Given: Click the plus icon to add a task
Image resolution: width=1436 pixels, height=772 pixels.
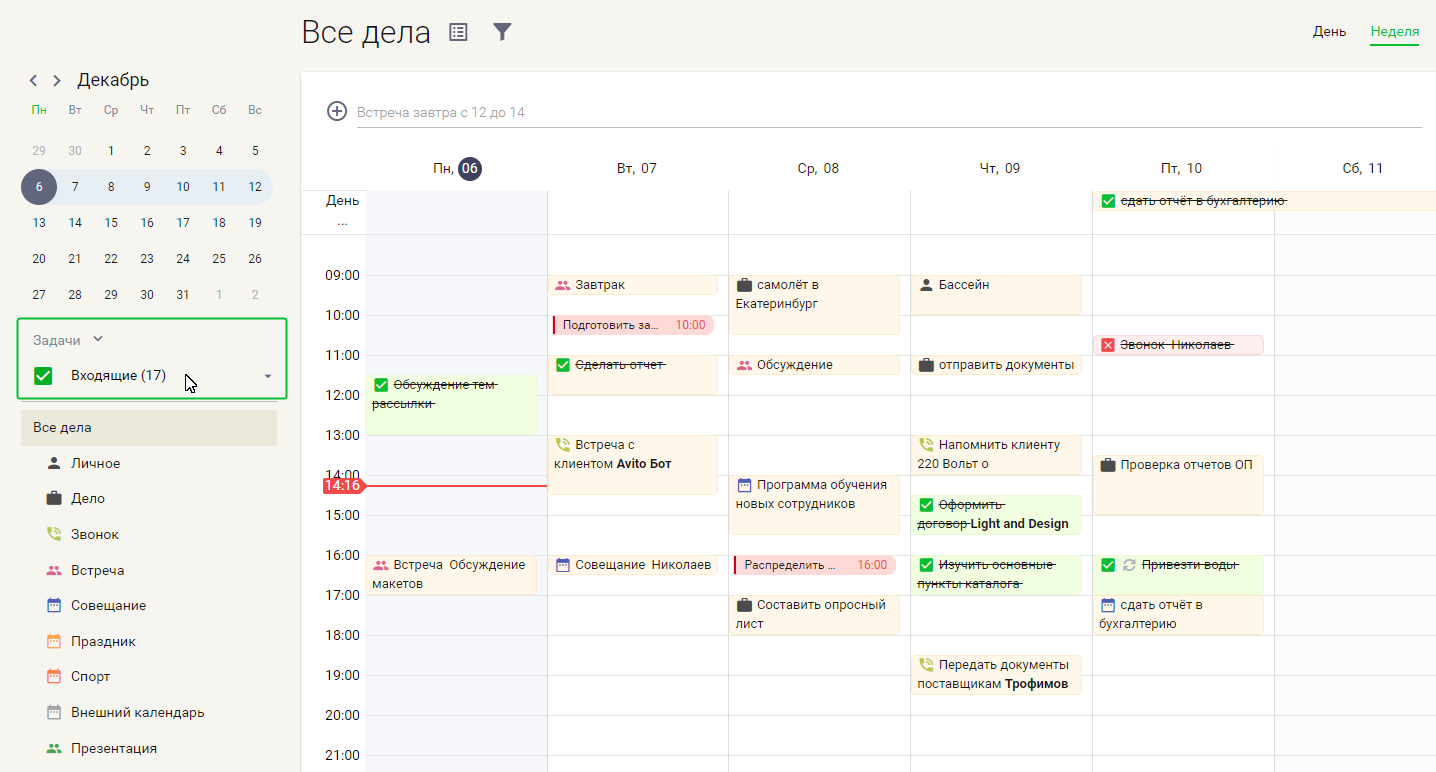Looking at the screenshot, I should [x=337, y=111].
